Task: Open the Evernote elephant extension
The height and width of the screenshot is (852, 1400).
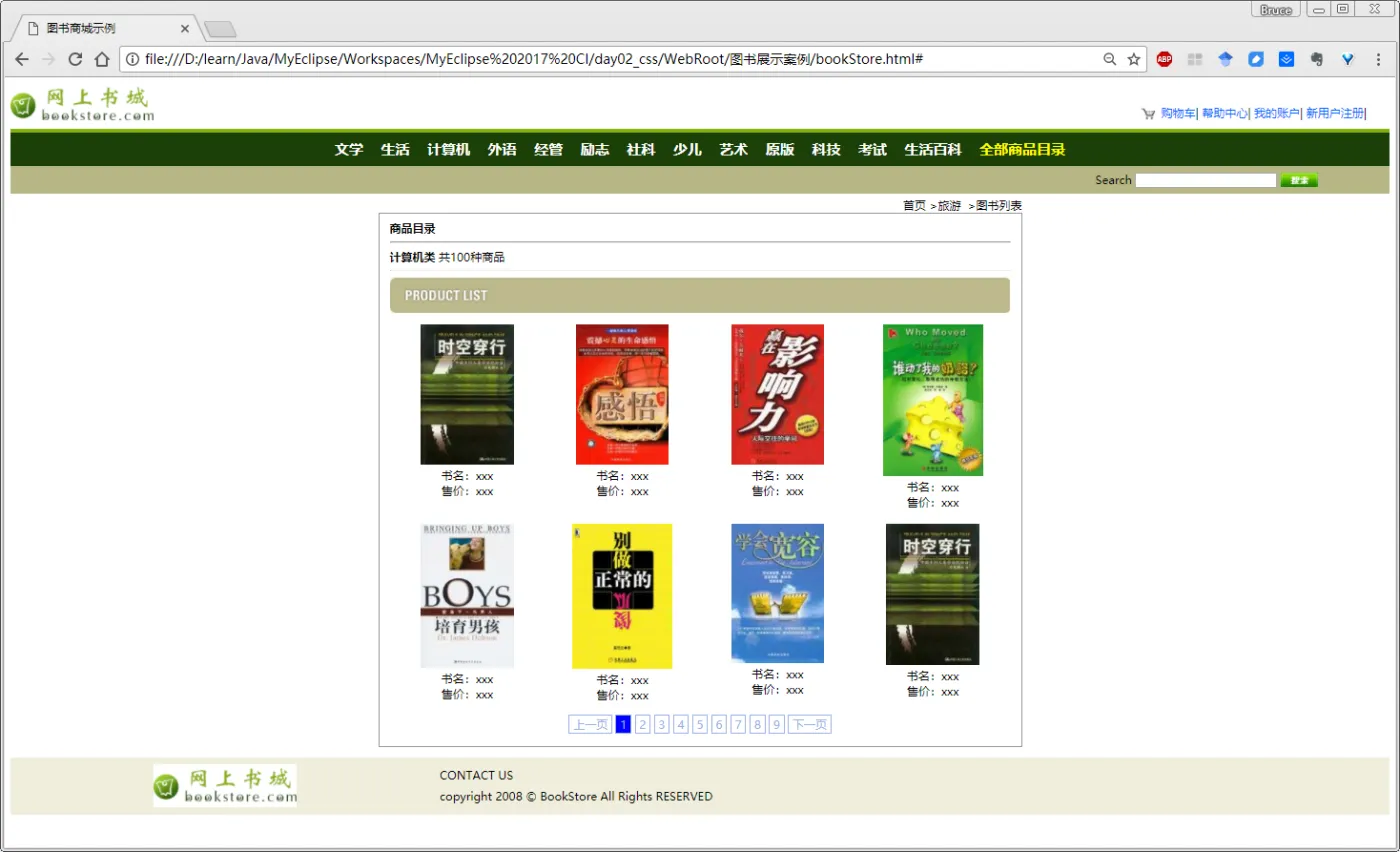Action: tap(1317, 59)
